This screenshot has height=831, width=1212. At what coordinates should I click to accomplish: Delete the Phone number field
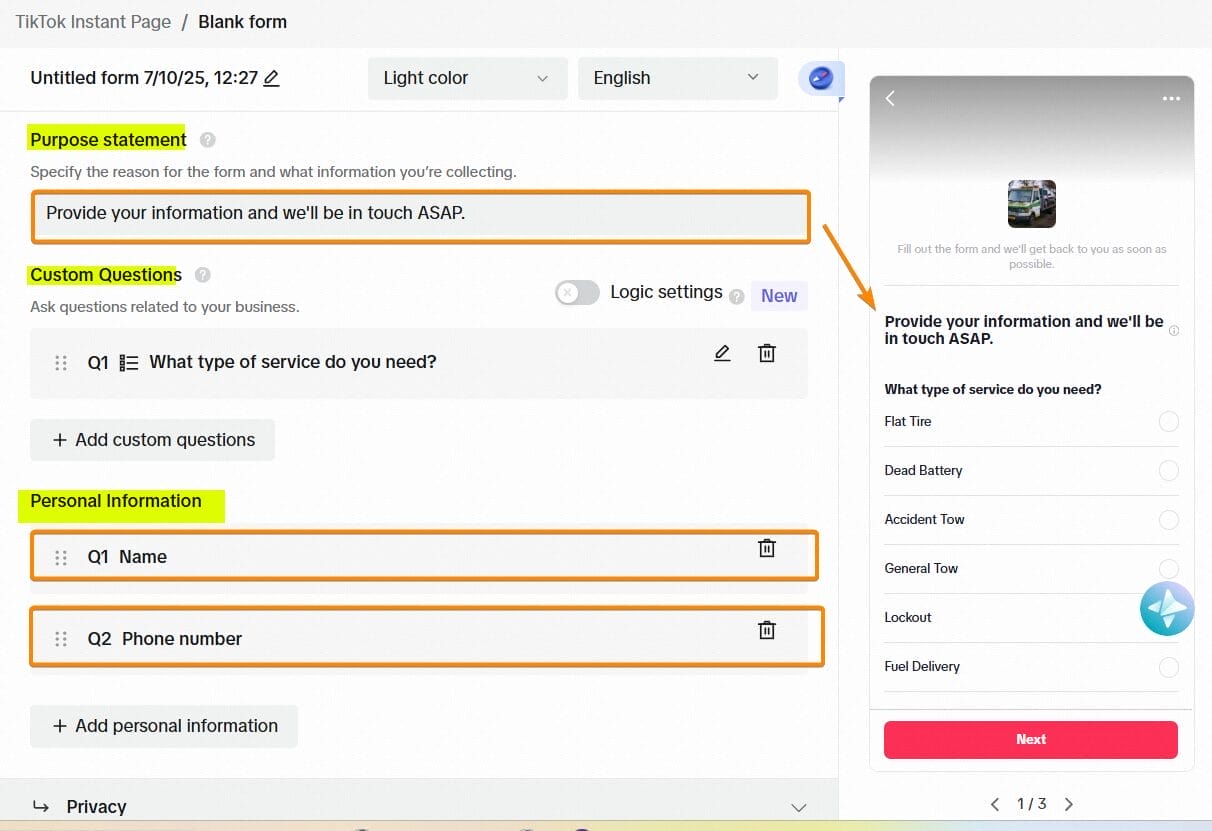[767, 630]
